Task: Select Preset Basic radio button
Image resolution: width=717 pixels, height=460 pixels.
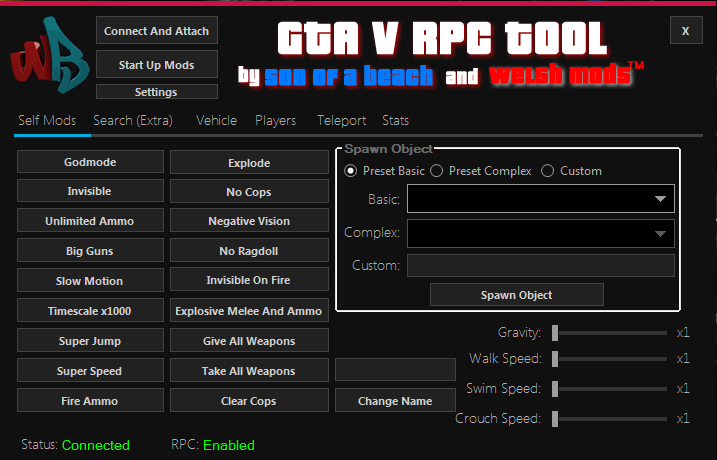Action: [x=351, y=171]
